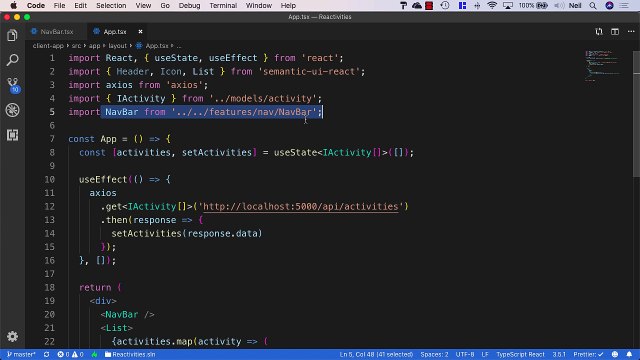Open the Go menu

coord(165,5)
